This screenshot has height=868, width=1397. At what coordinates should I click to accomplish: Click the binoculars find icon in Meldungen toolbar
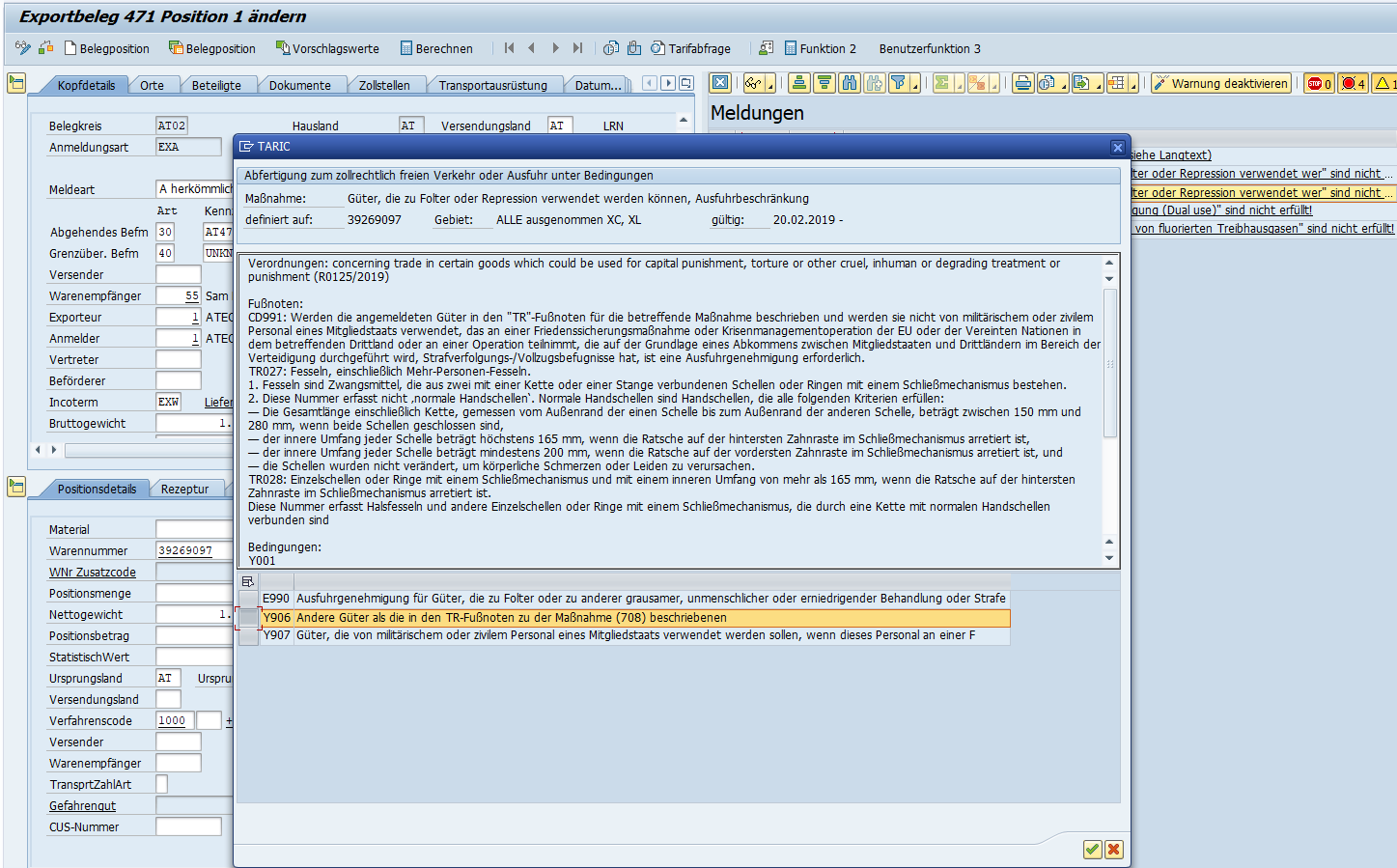point(850,84)
